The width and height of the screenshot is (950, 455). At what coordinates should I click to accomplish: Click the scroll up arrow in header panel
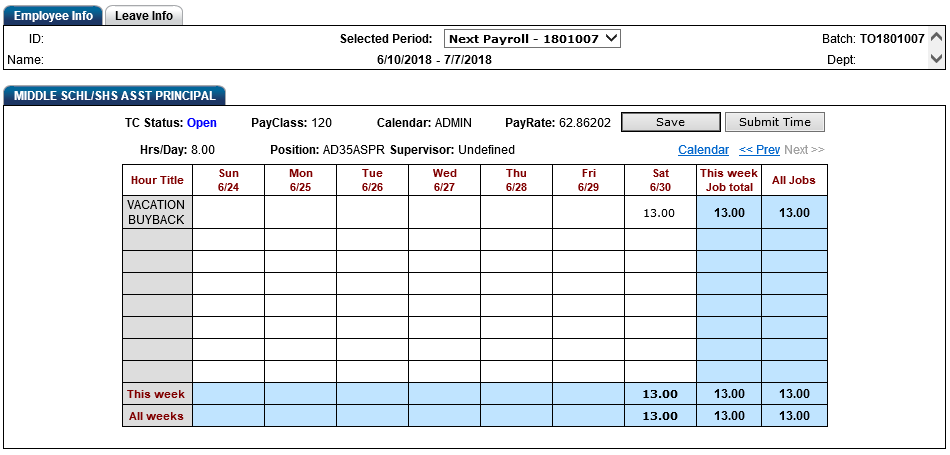tap(937, 37)
